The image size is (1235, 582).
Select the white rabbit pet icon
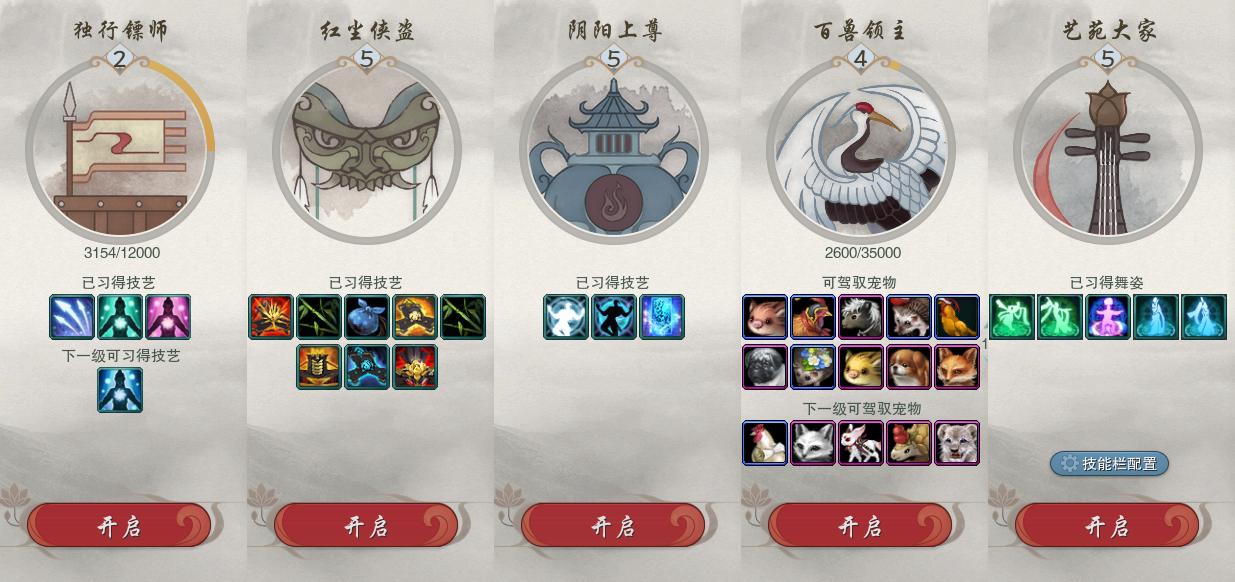click(x=861, y=443)
